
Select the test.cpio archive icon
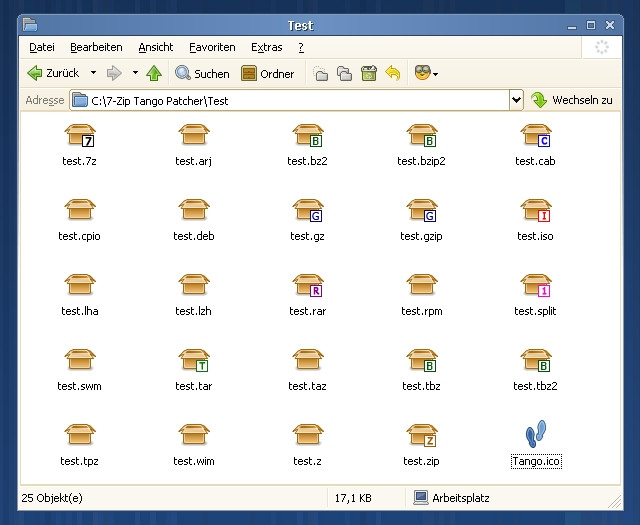click(80, 210)
